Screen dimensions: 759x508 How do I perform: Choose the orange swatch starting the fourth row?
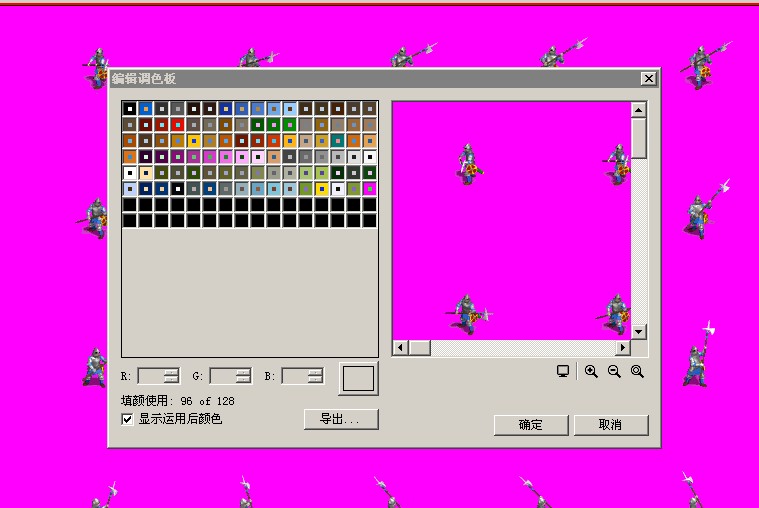pyautogui.click(x=130, y=157)
